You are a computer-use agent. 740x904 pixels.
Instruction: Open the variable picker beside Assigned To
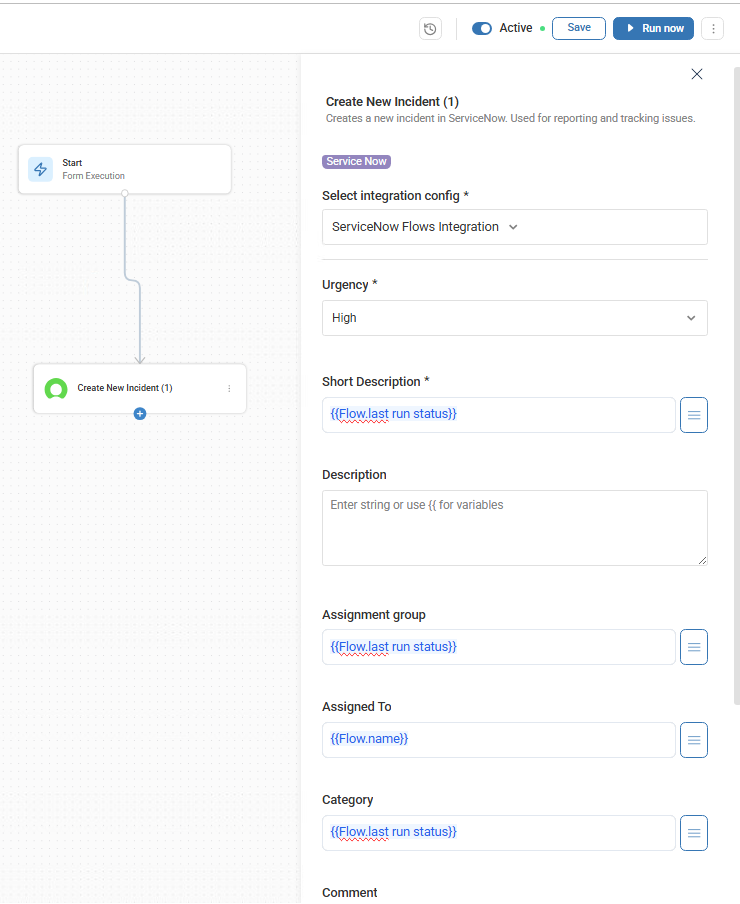(693, 740)
